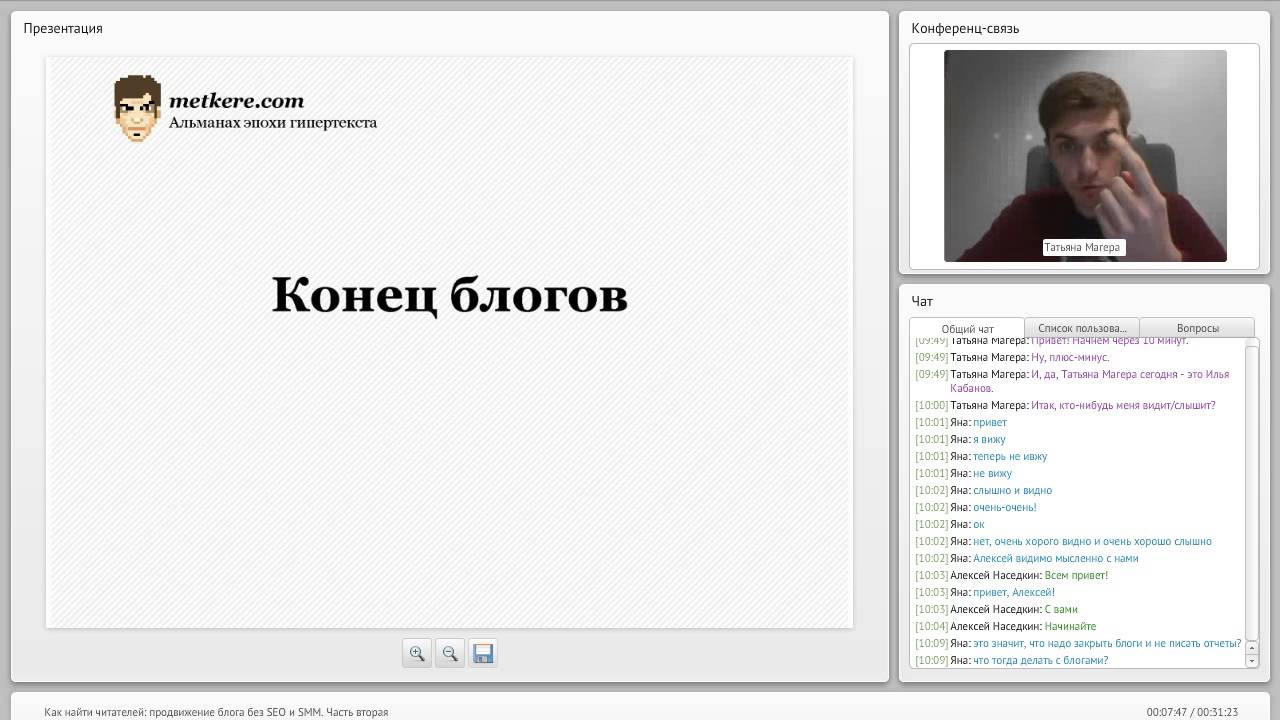
Task: Click the message 'привет, Алексей!'
Action: [1014, 592]
